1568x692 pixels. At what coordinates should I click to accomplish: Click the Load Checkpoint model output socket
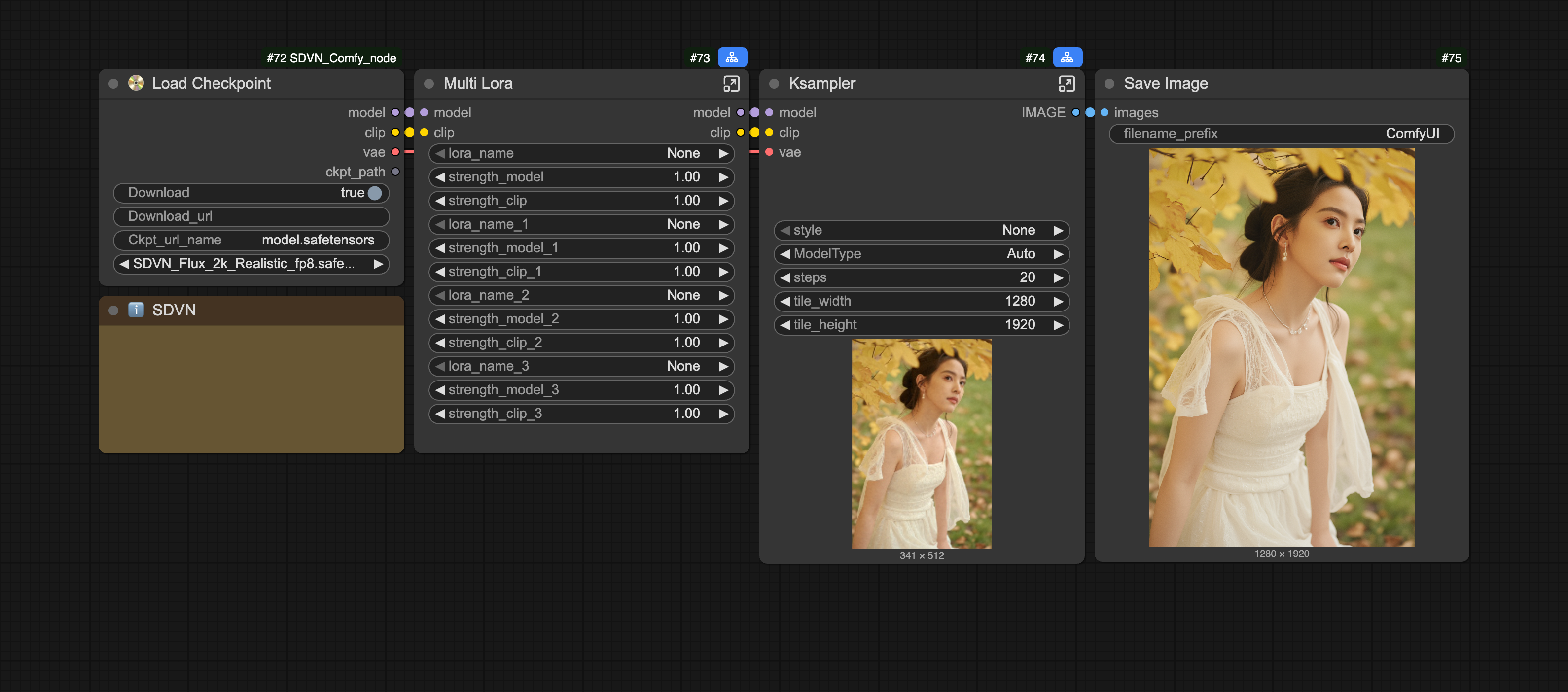pos(395,112)
